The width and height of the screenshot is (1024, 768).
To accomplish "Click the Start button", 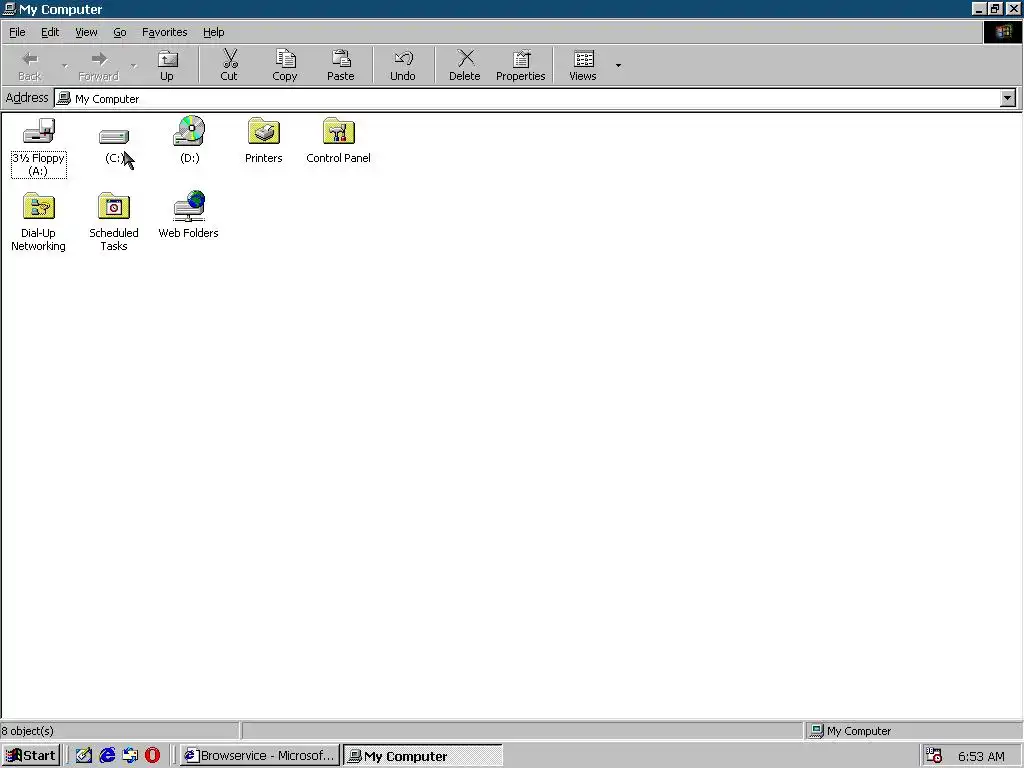I will click(31, 756).
